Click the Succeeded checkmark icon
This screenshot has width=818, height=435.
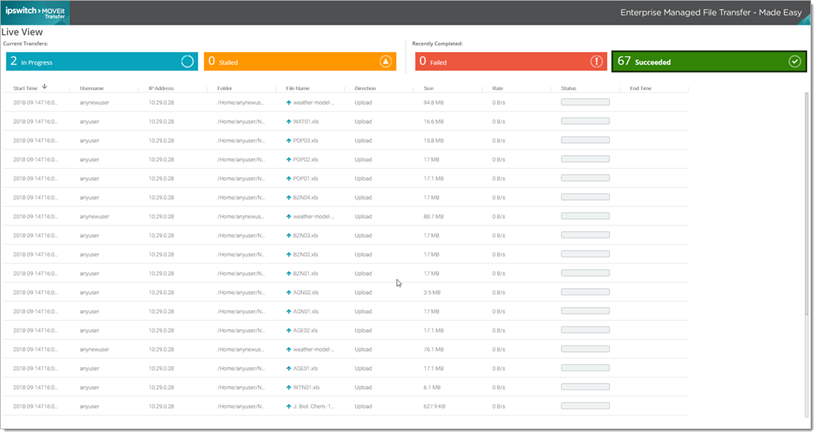pyautogui.click(x=794, y=62)
